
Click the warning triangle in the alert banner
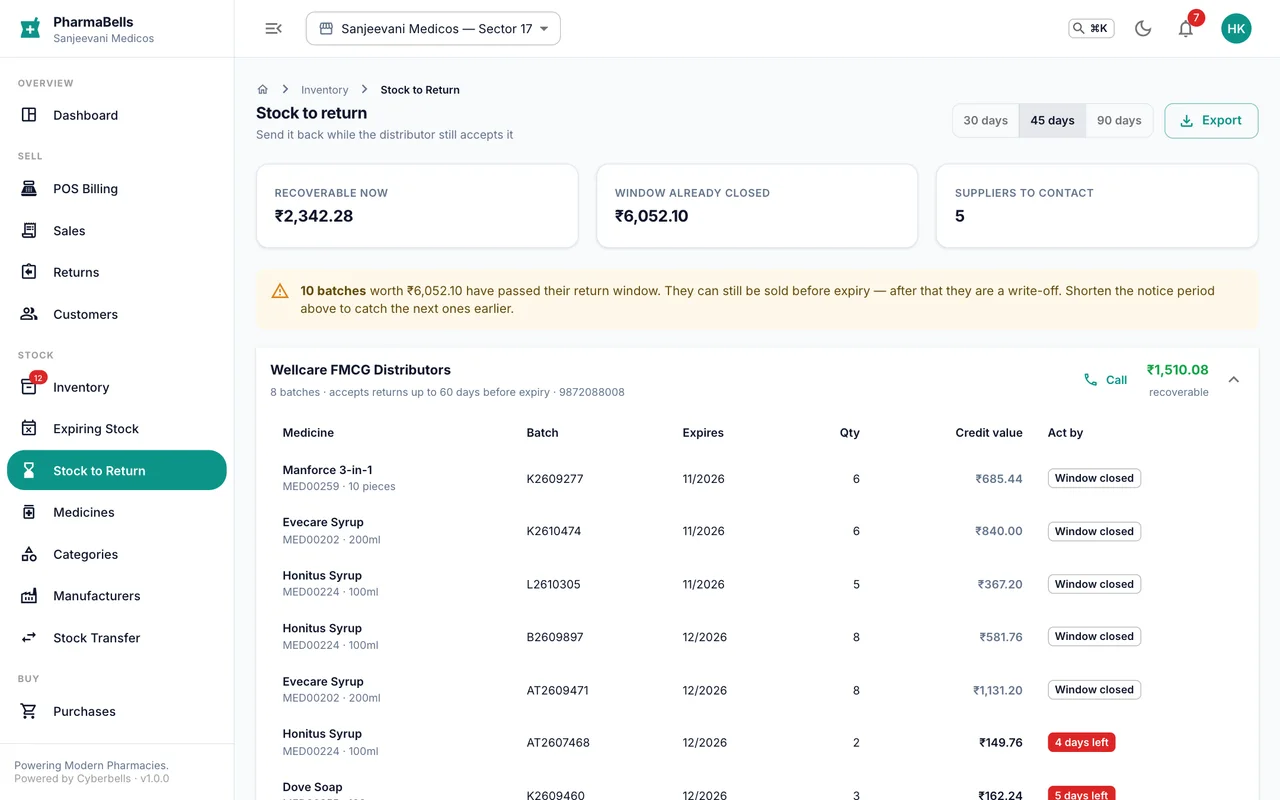click(x=280, y=291)
